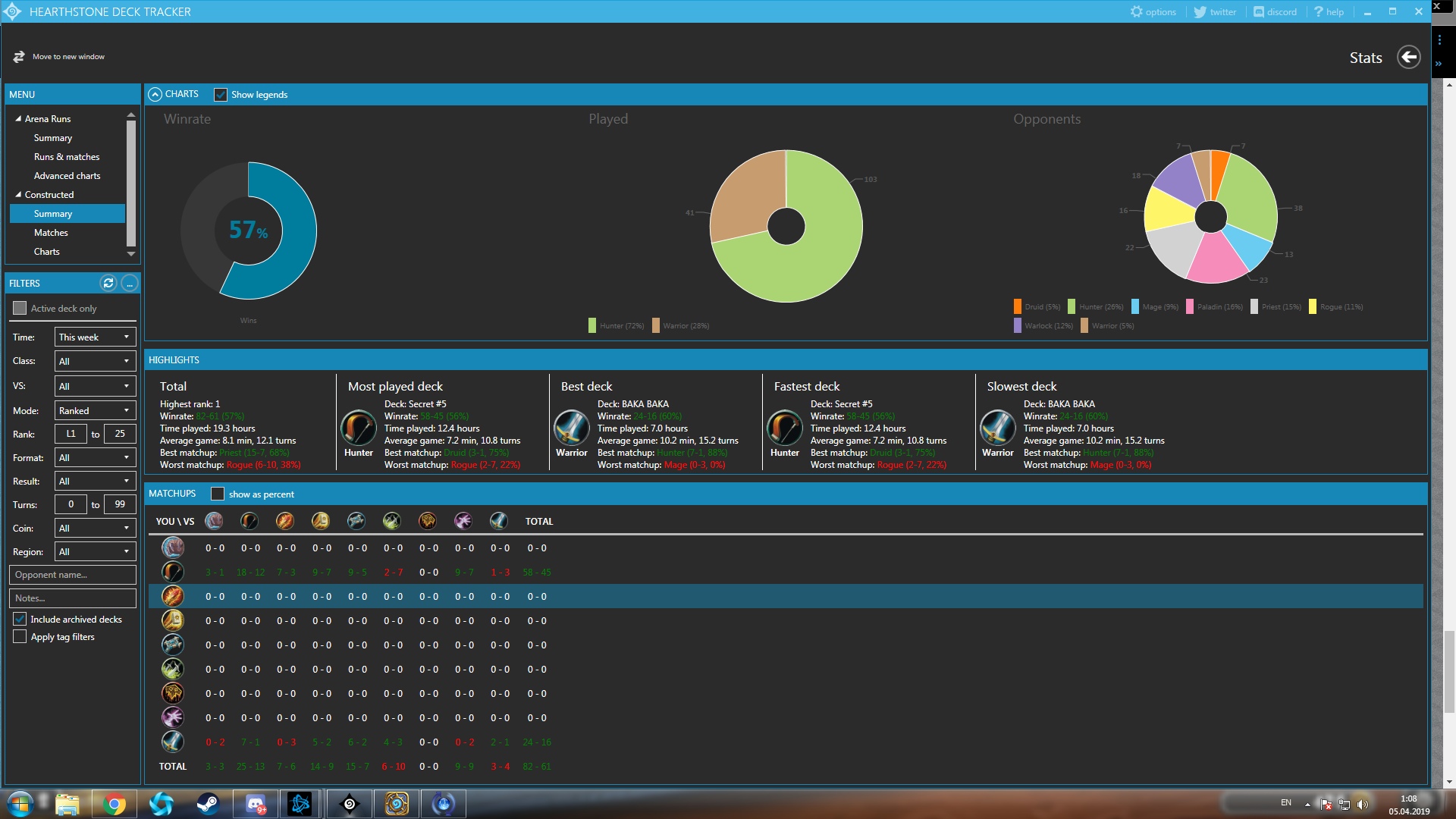Open Steam from the taskbar
Screen dimensions: 1456x819
point(207,804)
